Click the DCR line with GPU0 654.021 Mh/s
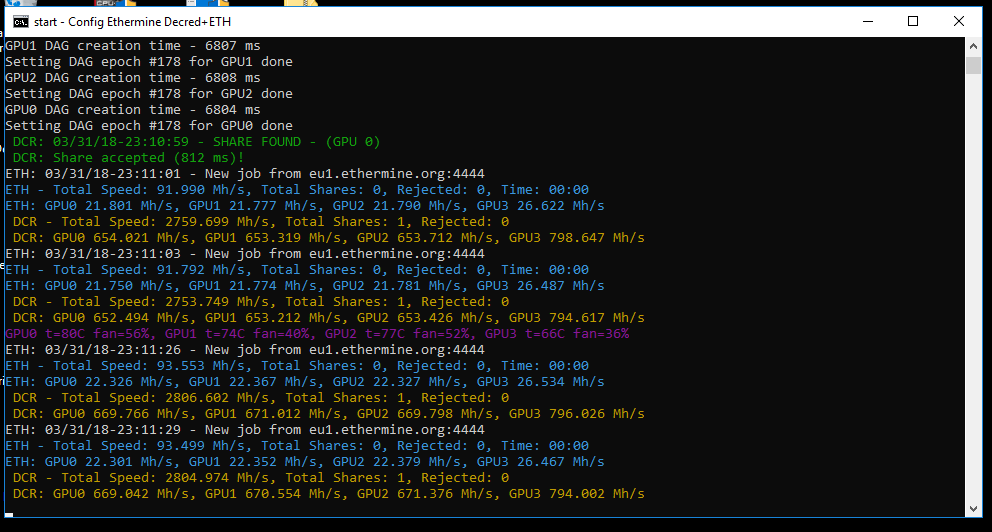992x532 pixels. tap(328, 238)
